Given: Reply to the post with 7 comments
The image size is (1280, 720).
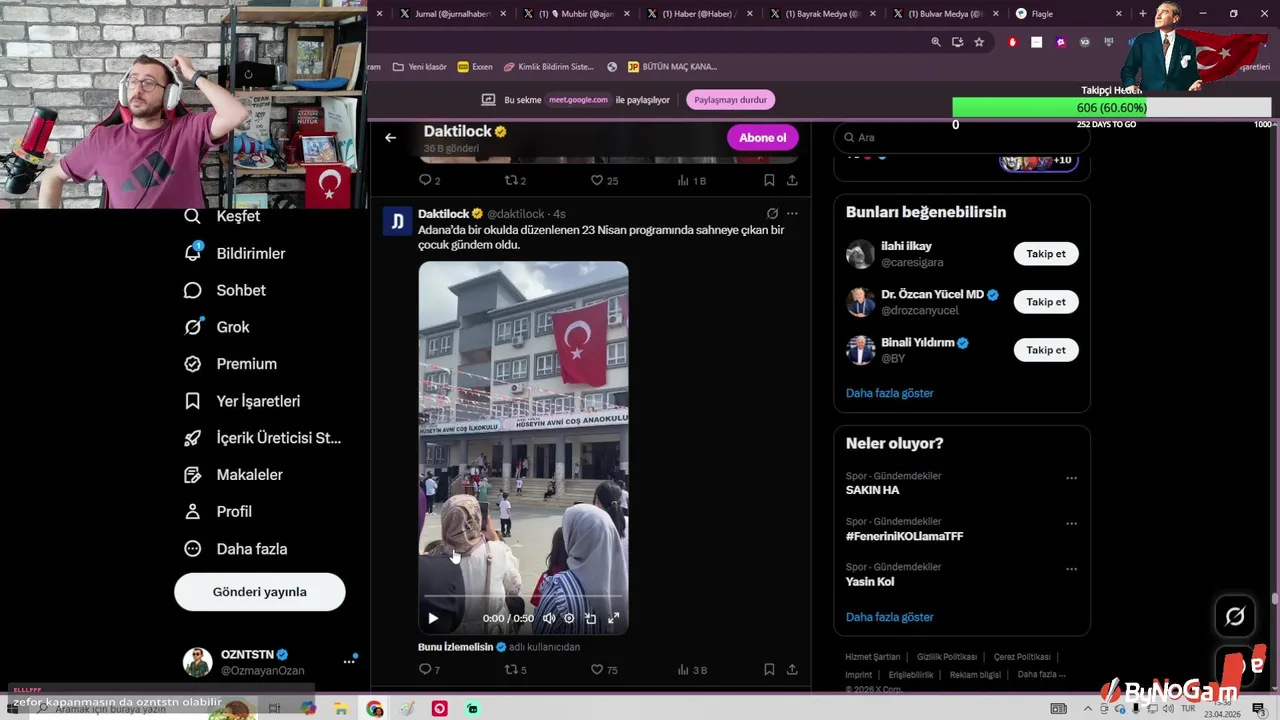Looking at the screenshot, I should (x=429, y=669).
